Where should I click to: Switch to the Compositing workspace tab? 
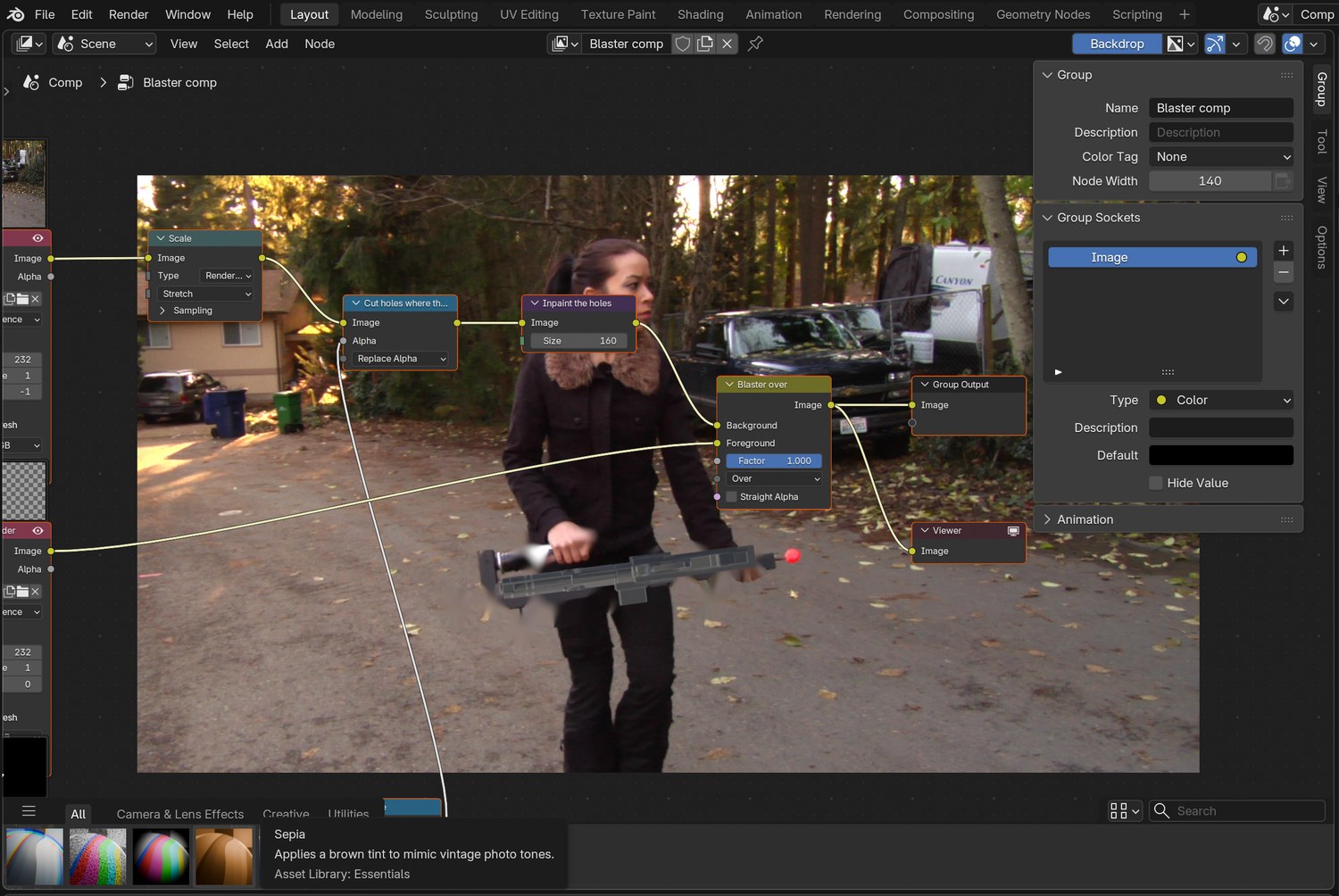[938, 14]
